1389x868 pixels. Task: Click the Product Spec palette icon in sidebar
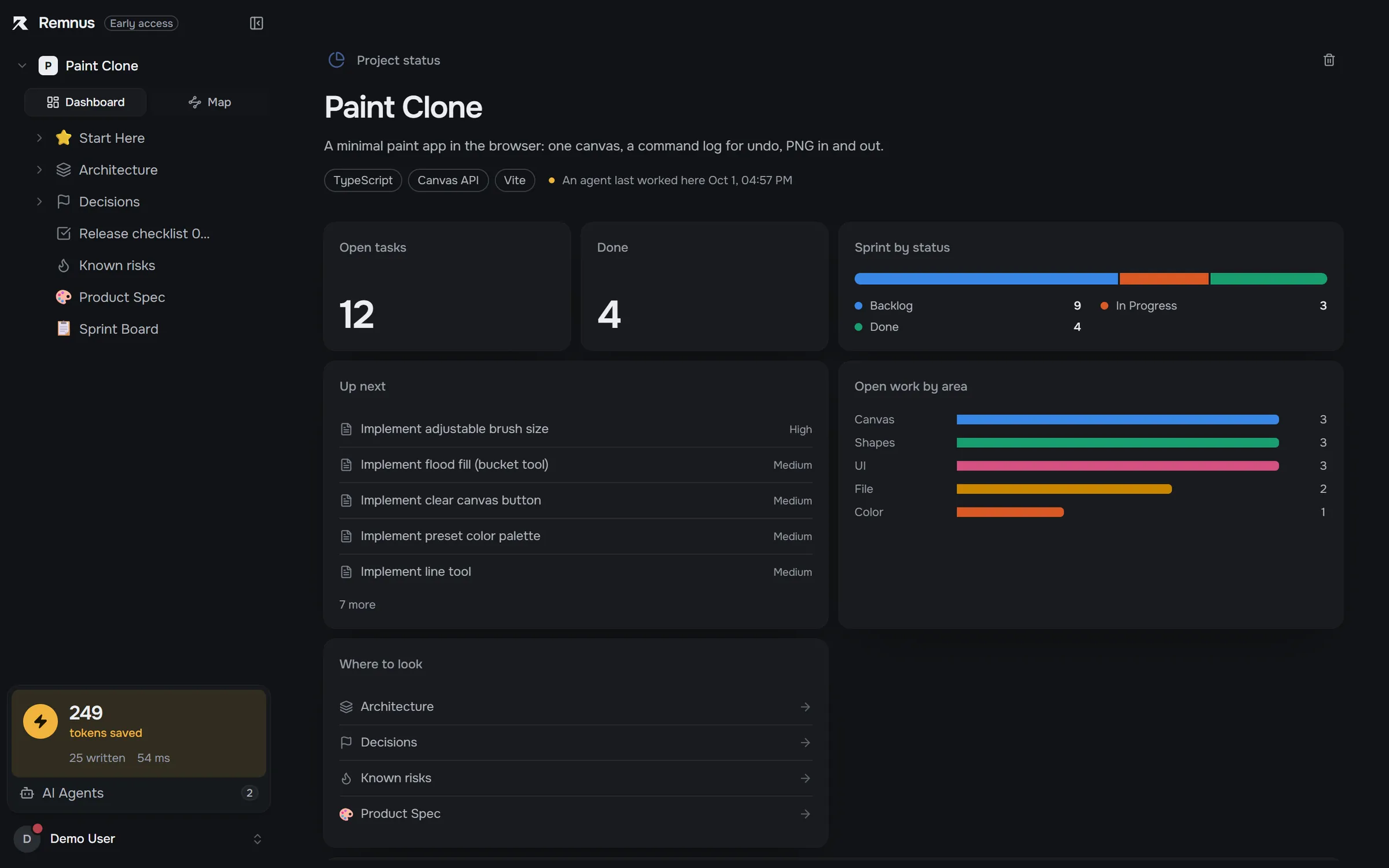point(64,297)
